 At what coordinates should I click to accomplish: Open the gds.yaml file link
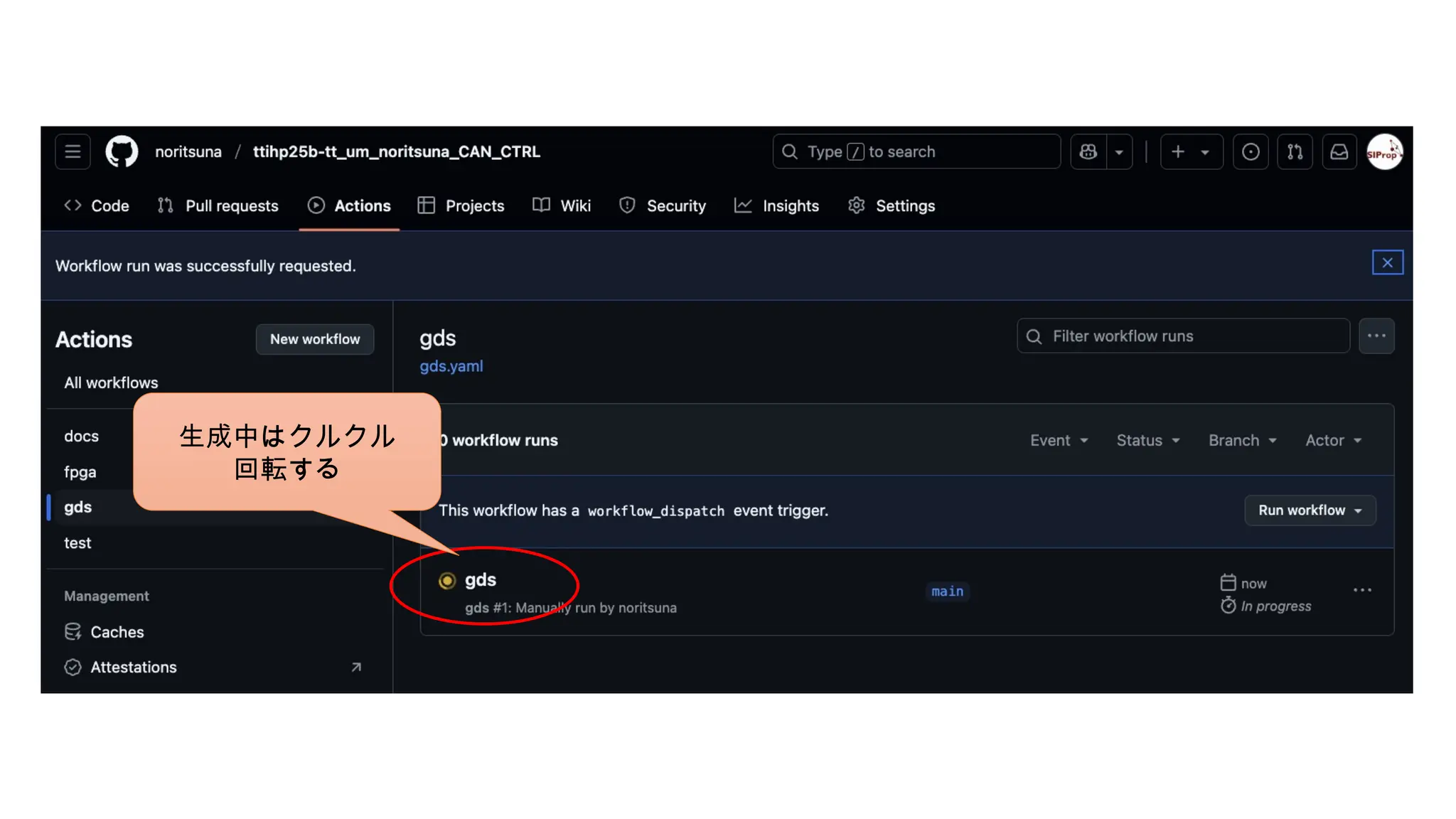451,366
